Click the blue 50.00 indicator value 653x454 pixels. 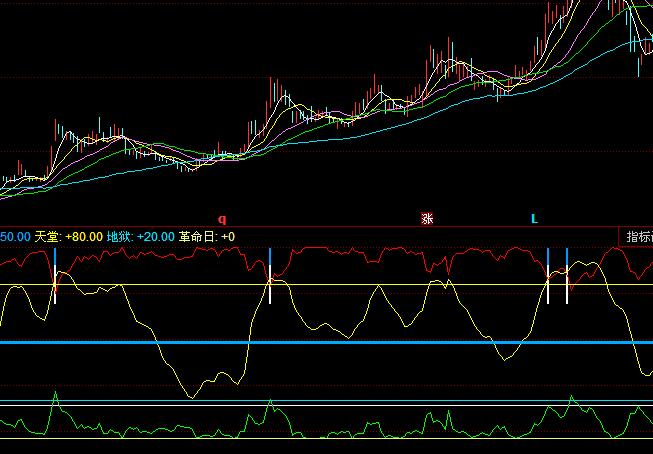pos(14,237)
